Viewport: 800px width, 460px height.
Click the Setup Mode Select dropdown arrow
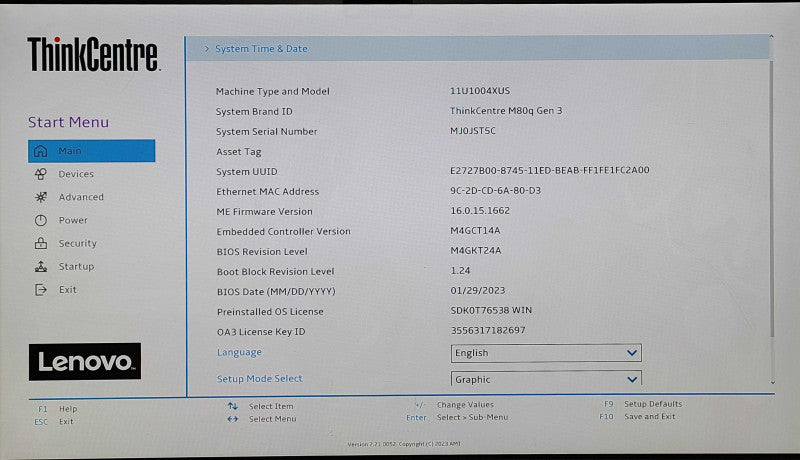point(632,379)
